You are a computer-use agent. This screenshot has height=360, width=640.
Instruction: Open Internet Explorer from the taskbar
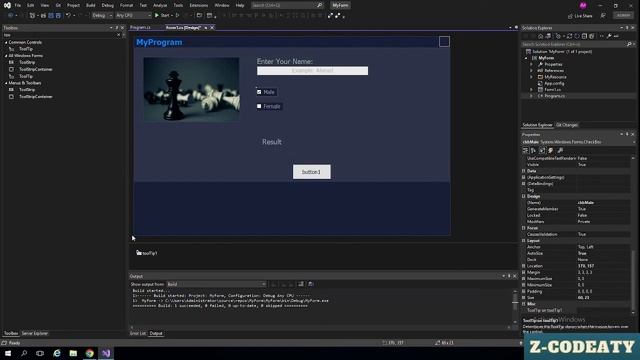(x=57, y=353)
